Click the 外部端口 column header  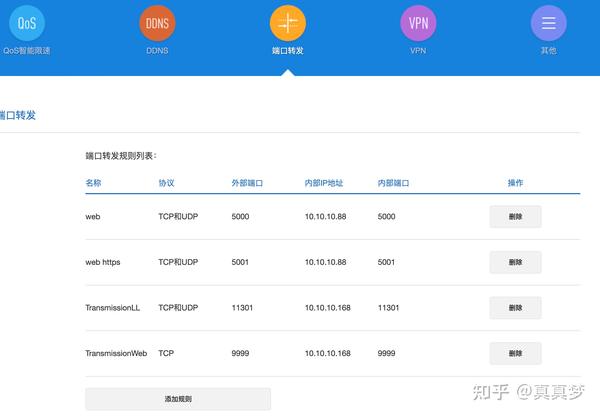(247, 183)
